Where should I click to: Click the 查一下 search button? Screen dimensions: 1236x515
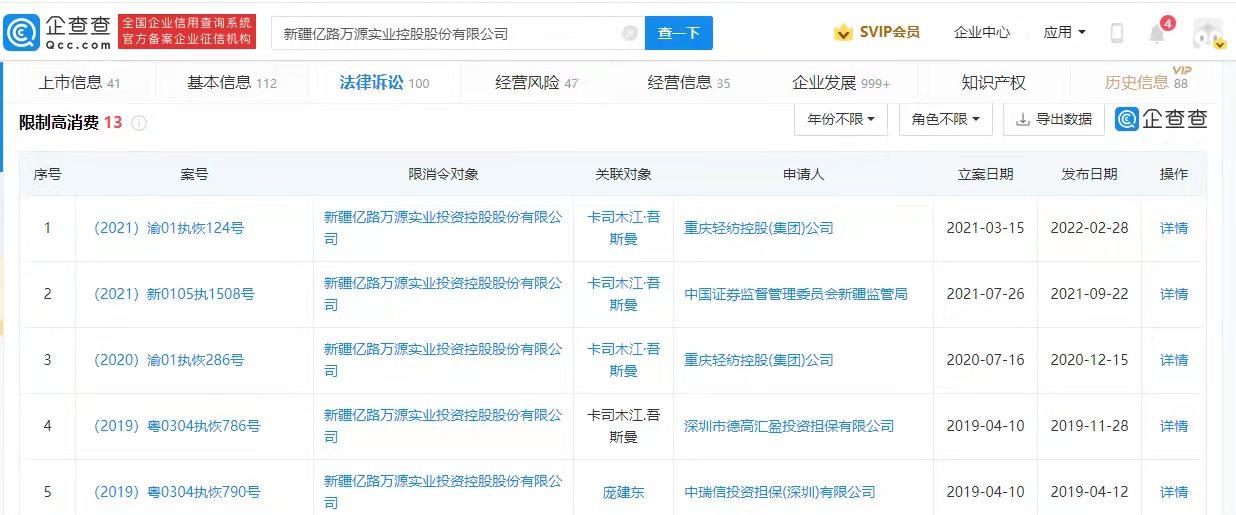click(x=678, y=33)
